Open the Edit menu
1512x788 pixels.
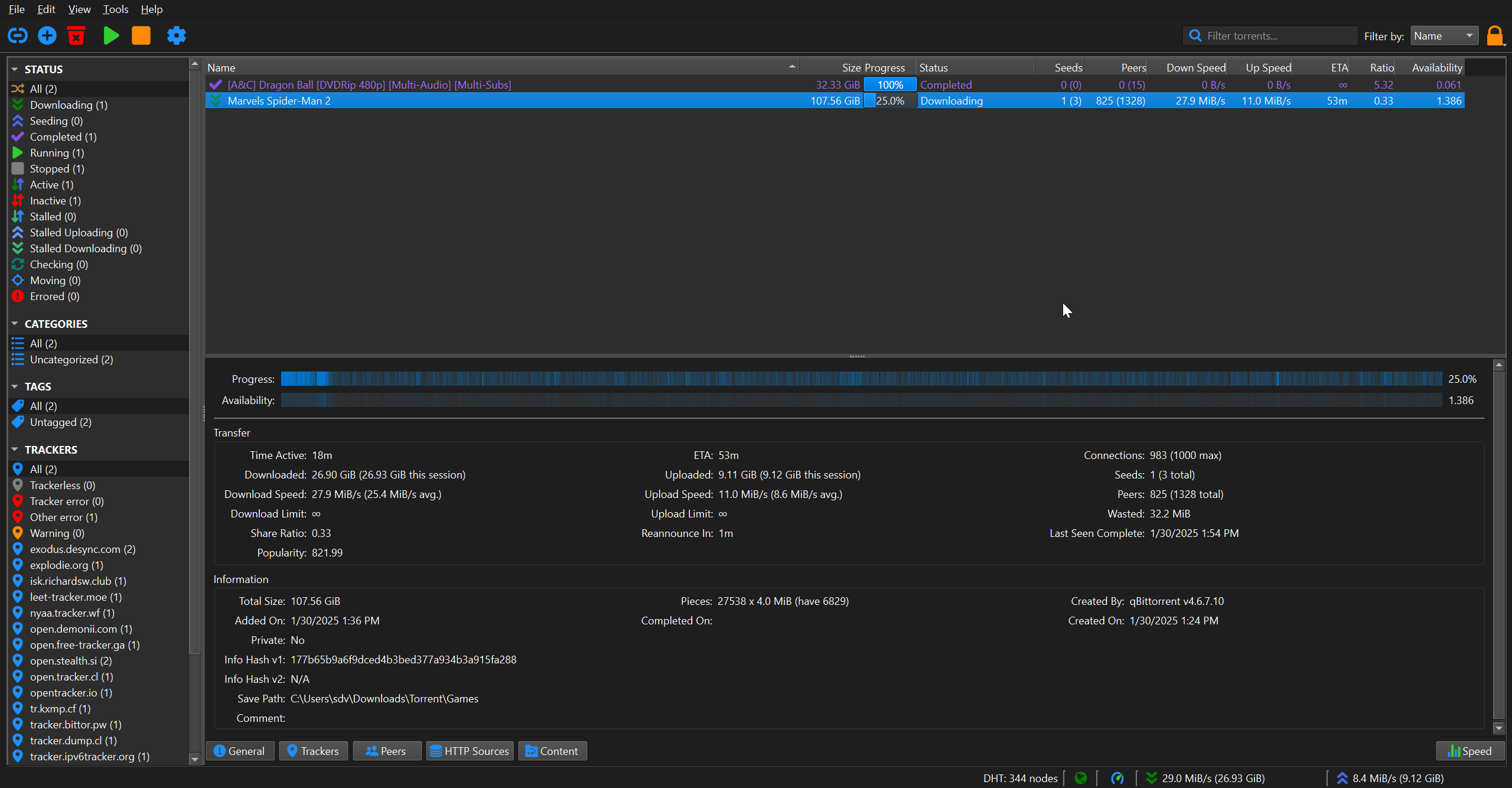point(46,9)
